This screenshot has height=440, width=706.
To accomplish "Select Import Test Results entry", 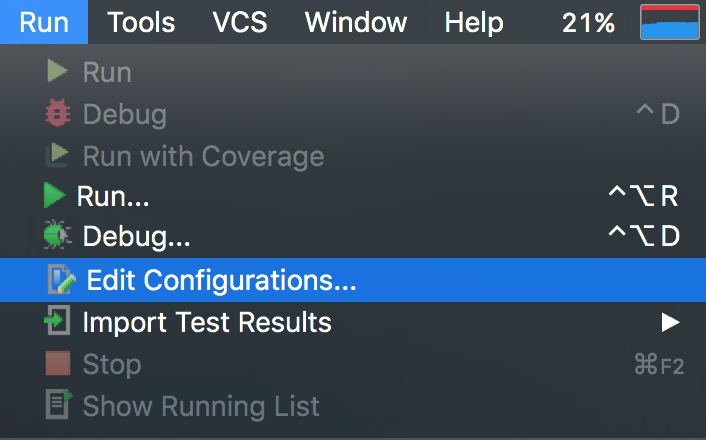I will click(206, 322).
